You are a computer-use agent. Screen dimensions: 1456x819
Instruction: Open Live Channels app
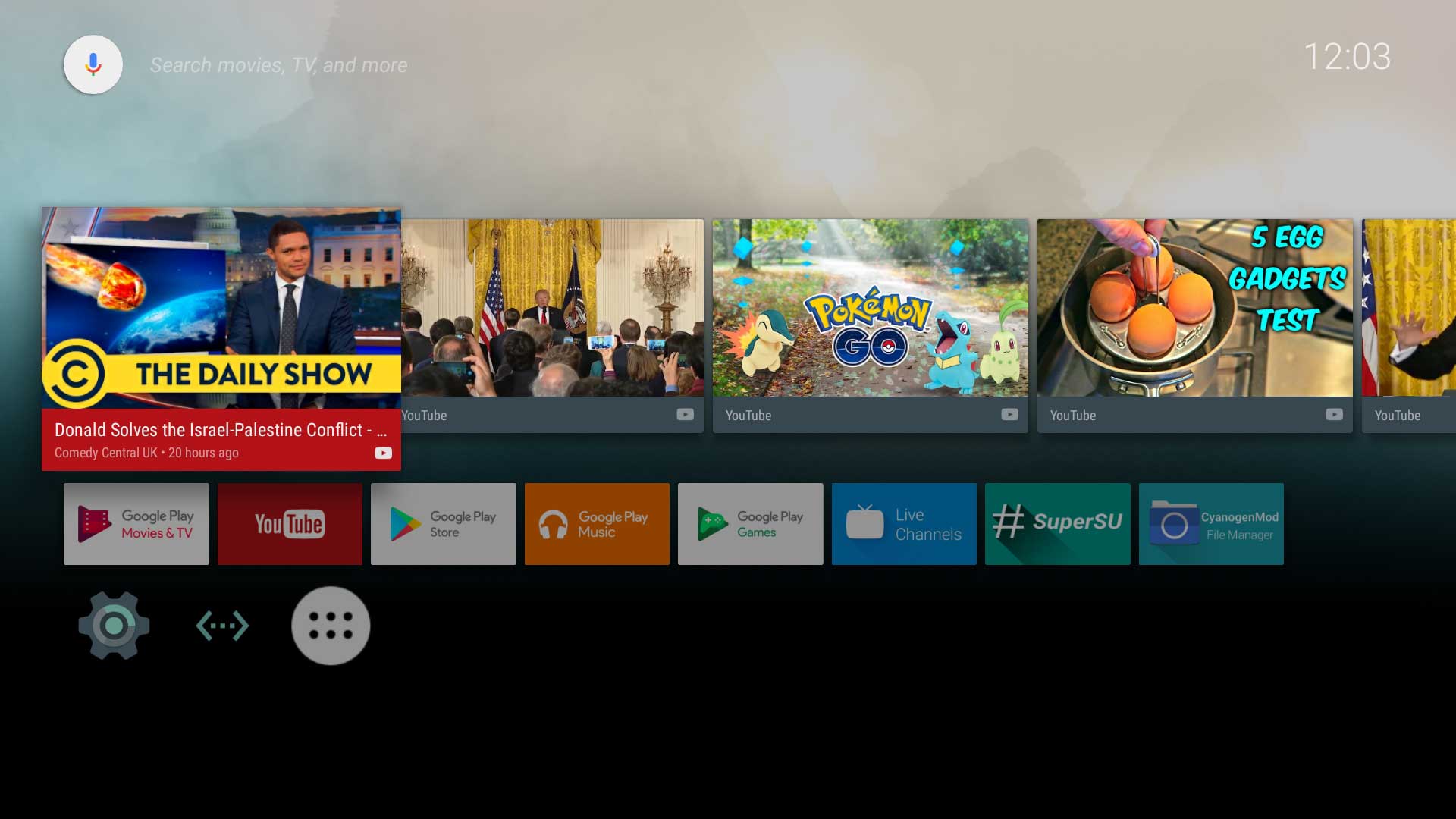pos(903,523)
